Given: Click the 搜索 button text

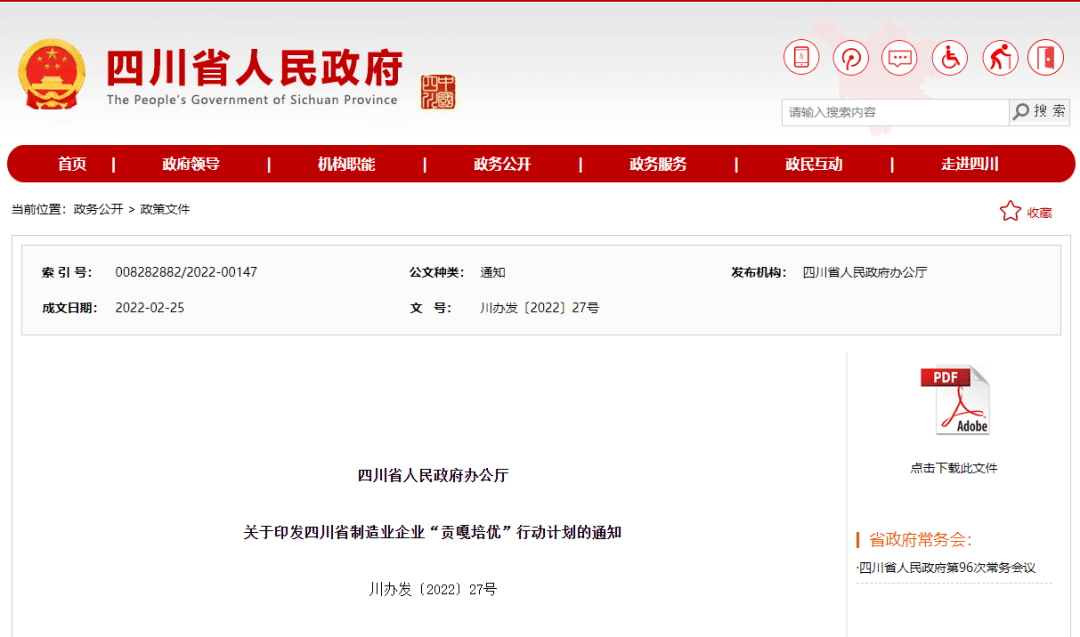Looking at the screenshot, I should click(1049, 112).
